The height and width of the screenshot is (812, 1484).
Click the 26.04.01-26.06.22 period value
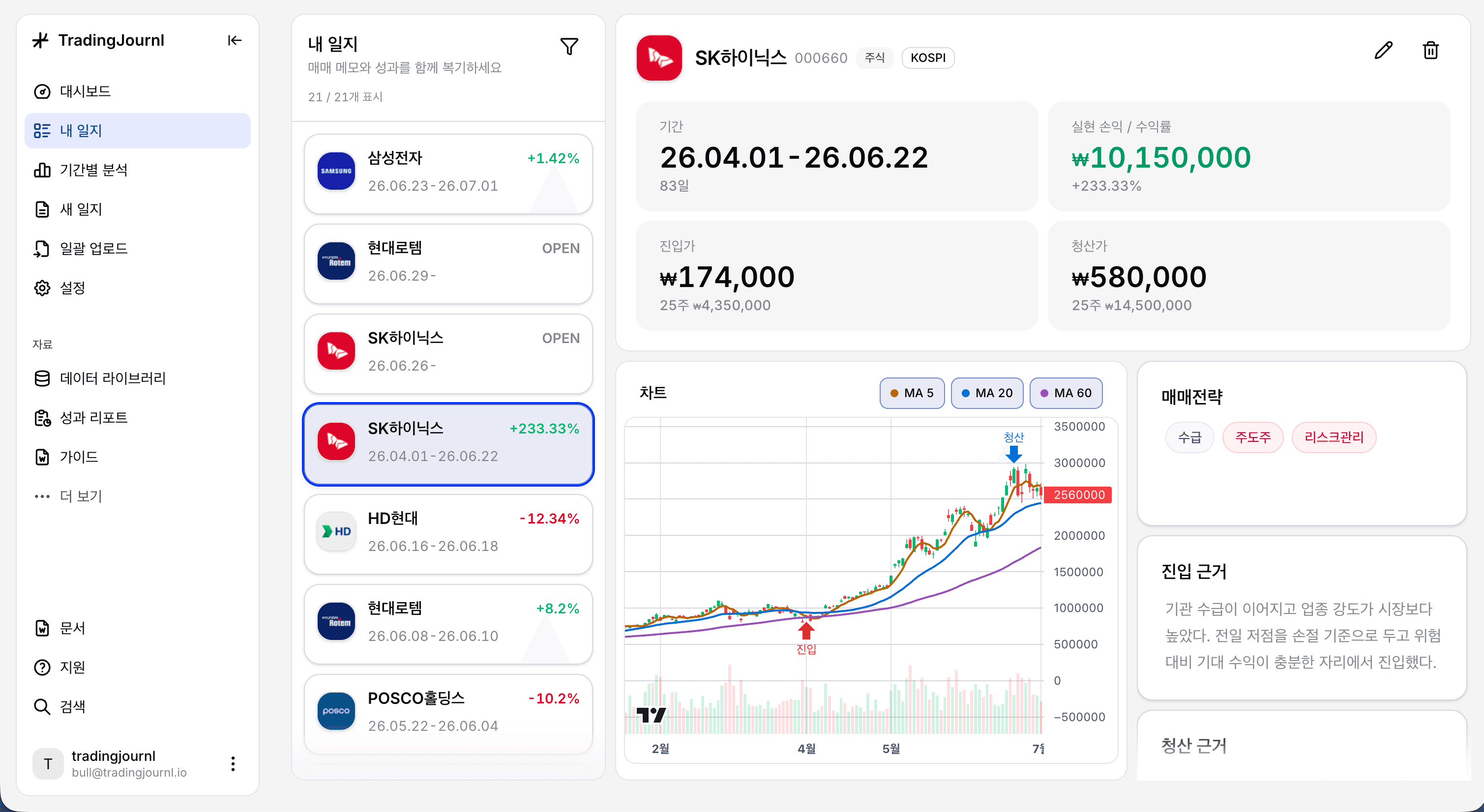coord(794,157)
